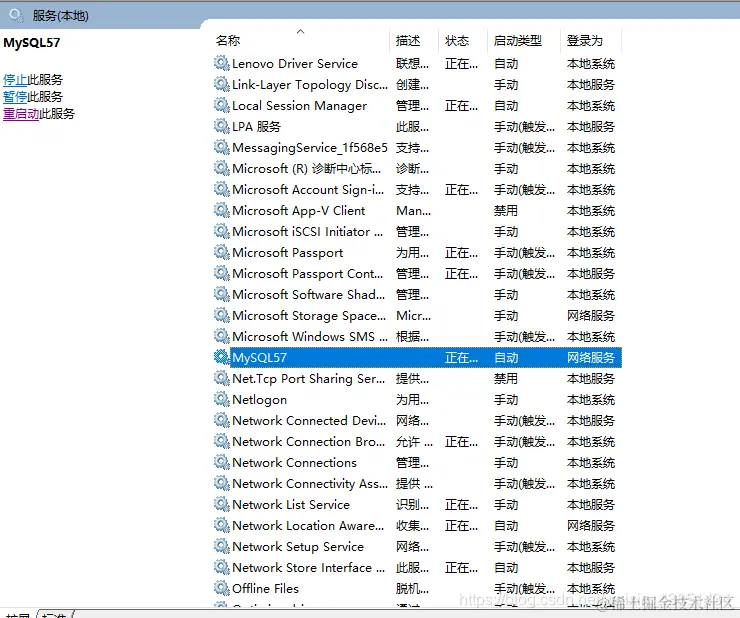The image size is (740, 618).
Task: Select Microsoft Account Sign-i... service name
Action: tap(308, 190)
